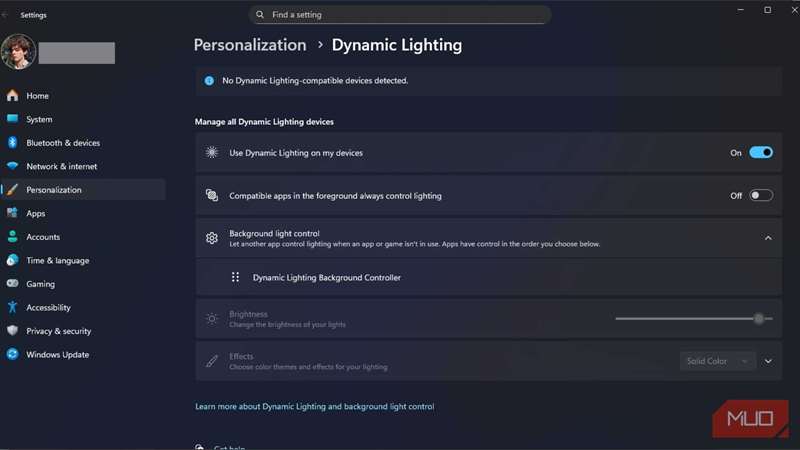
Task: Click the Windows Update icon
Action: pos(12,354)
